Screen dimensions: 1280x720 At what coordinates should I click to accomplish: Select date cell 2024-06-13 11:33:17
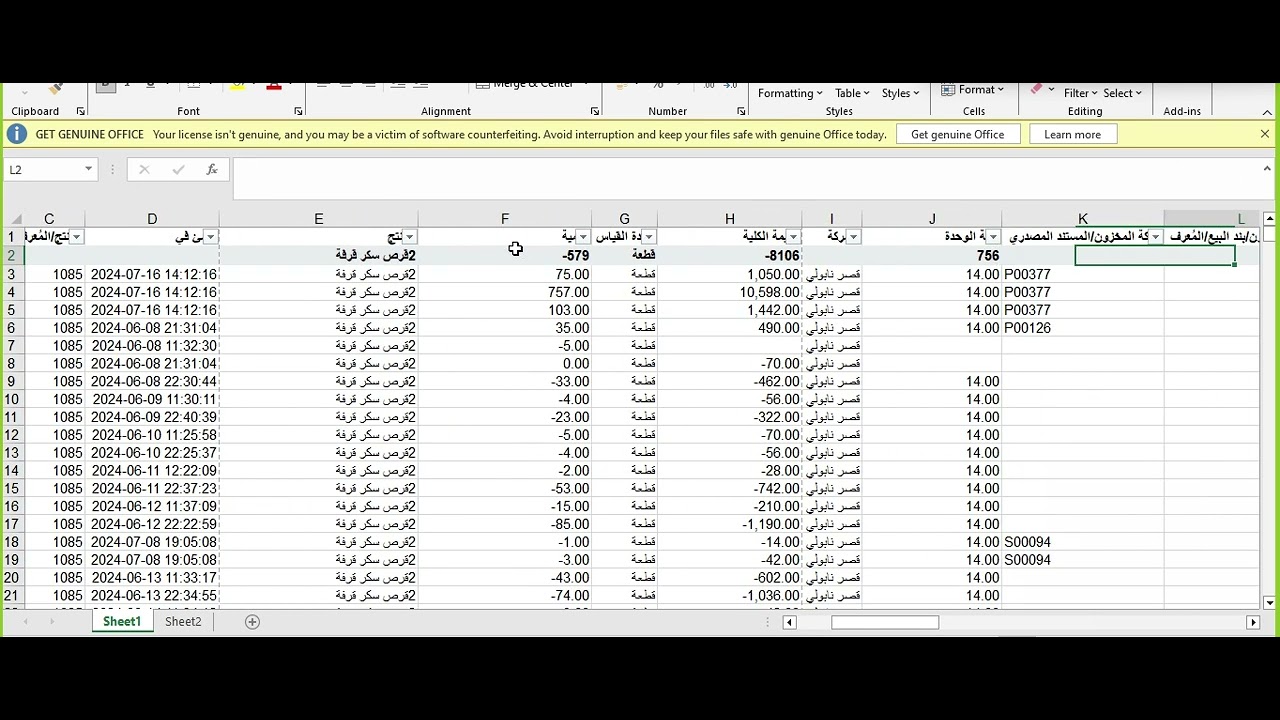[152, 578]
